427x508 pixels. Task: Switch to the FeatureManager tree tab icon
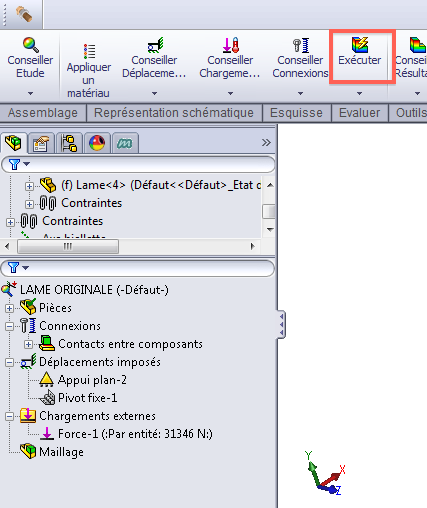(x=14, y=143)
